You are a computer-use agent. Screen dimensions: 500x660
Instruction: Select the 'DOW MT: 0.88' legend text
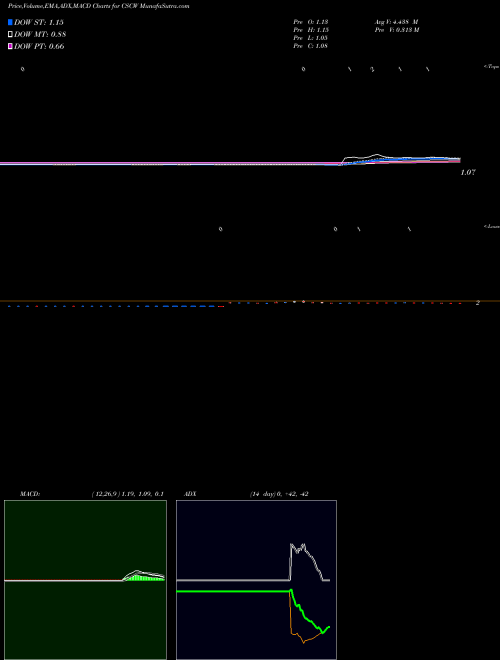(40, 35)
